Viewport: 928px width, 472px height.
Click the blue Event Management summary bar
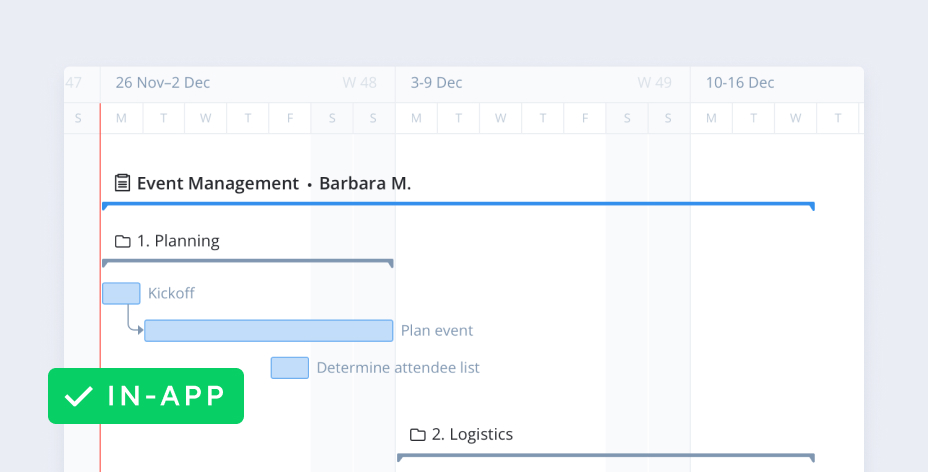click(x=458, y=205)
